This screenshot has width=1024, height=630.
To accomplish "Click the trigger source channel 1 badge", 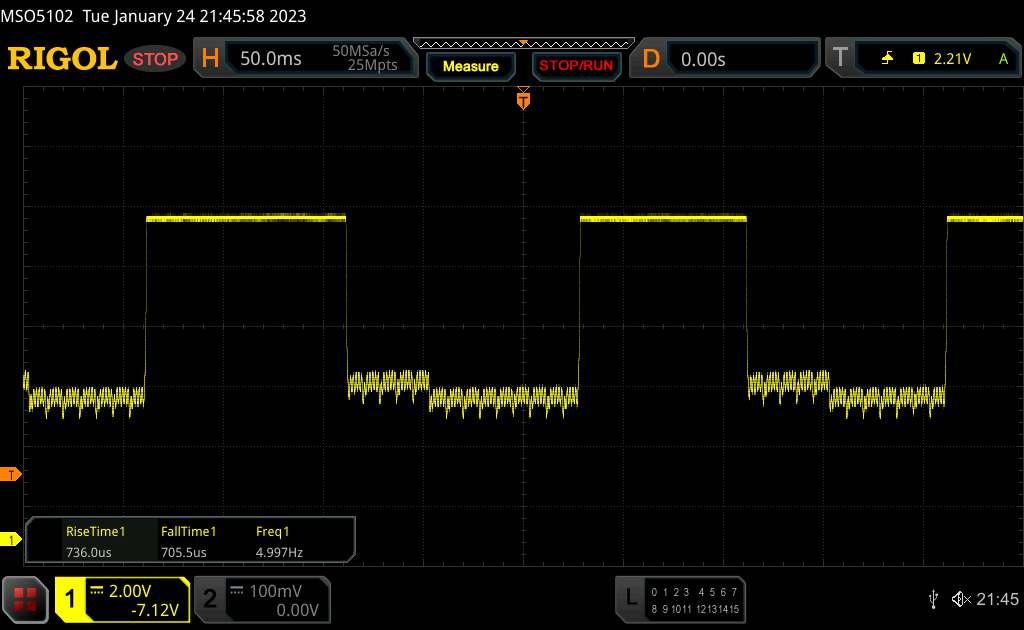I will coord(918,59).
